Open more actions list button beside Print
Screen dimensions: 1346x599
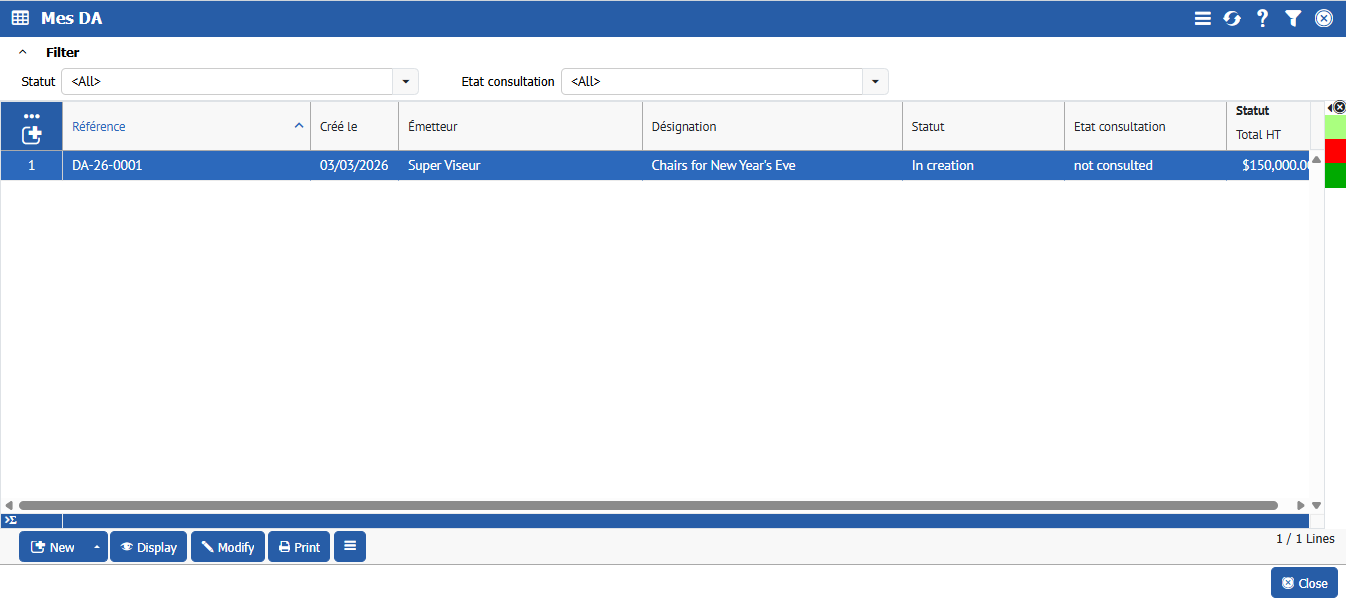[x=350, y=546]
